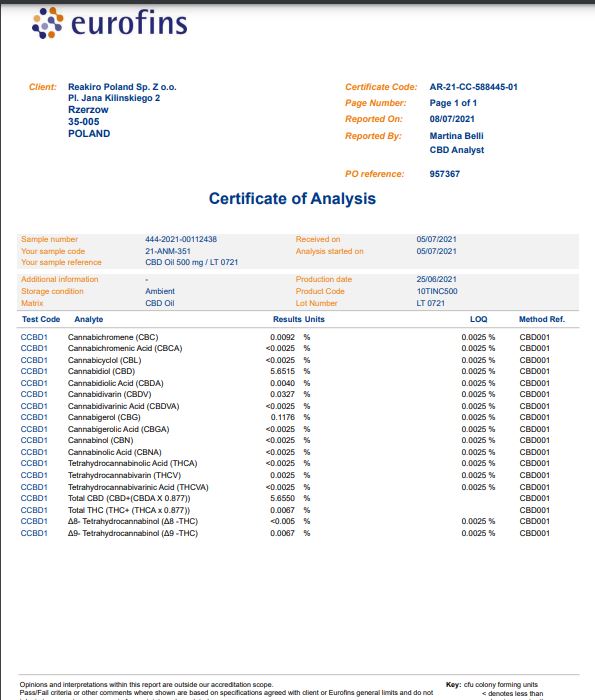Click production date 25/06/2021

[x=436, y=279]
